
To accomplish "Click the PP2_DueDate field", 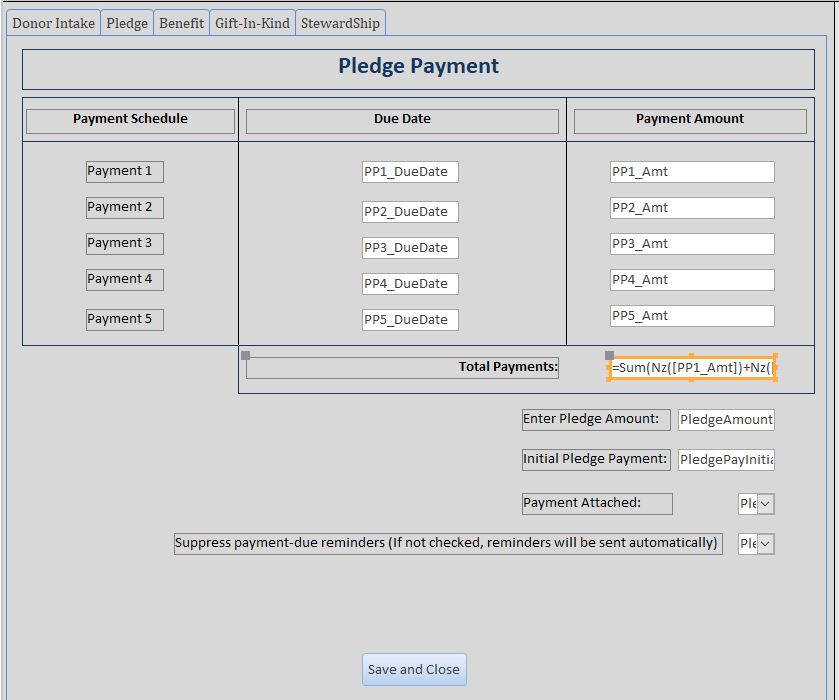I will pyautogui.click(x=410, y=212).
